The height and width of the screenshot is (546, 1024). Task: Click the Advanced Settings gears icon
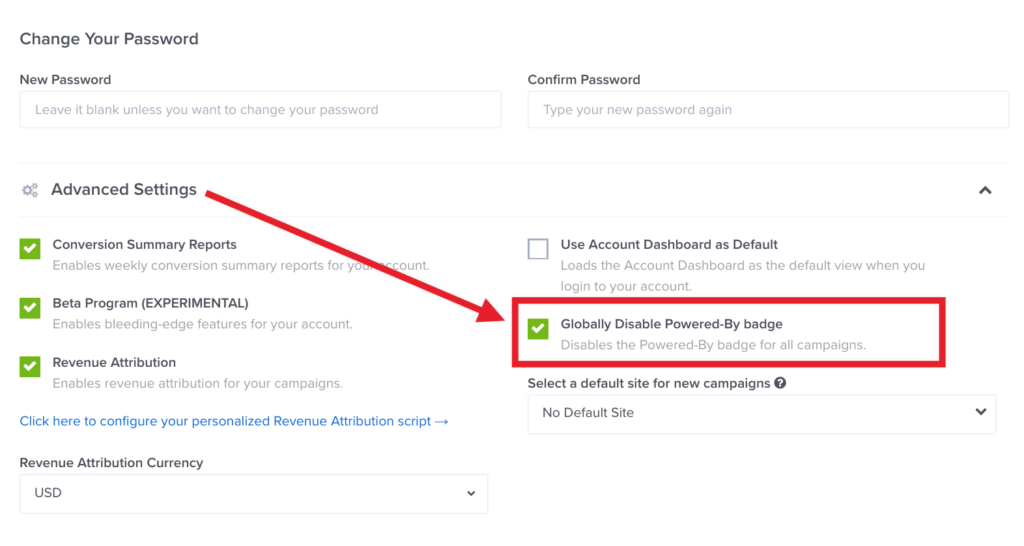[x=30, y=190]
